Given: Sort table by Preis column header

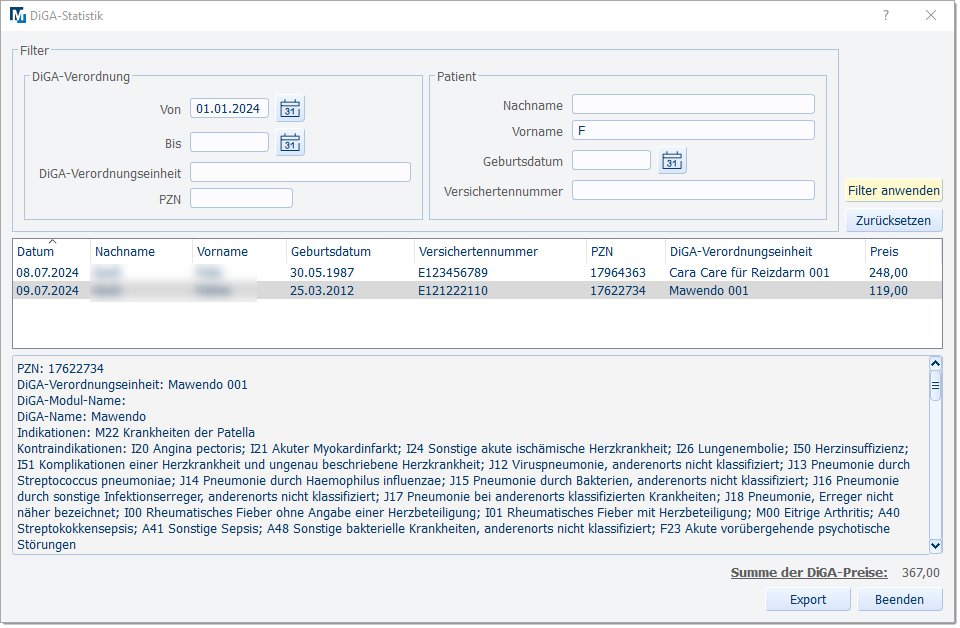Looking at the screenshot, I should pyautogui.click(x=884, y=252).
